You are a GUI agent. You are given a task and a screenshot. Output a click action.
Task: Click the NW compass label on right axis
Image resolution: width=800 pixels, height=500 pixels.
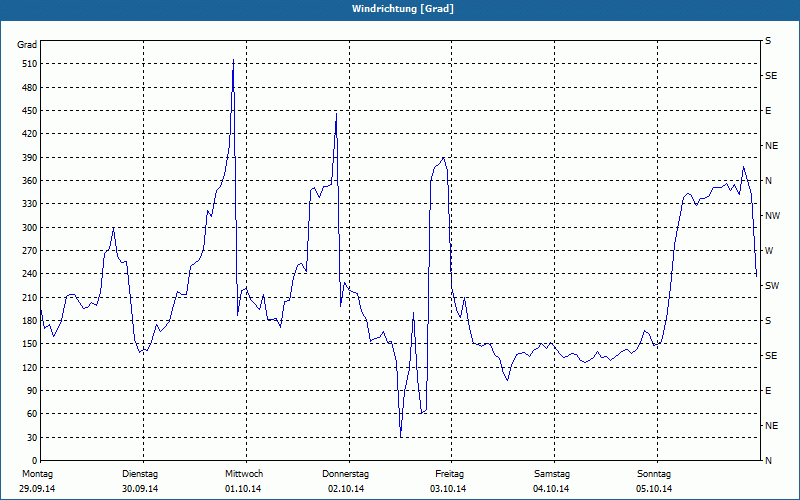coord(773,216)
